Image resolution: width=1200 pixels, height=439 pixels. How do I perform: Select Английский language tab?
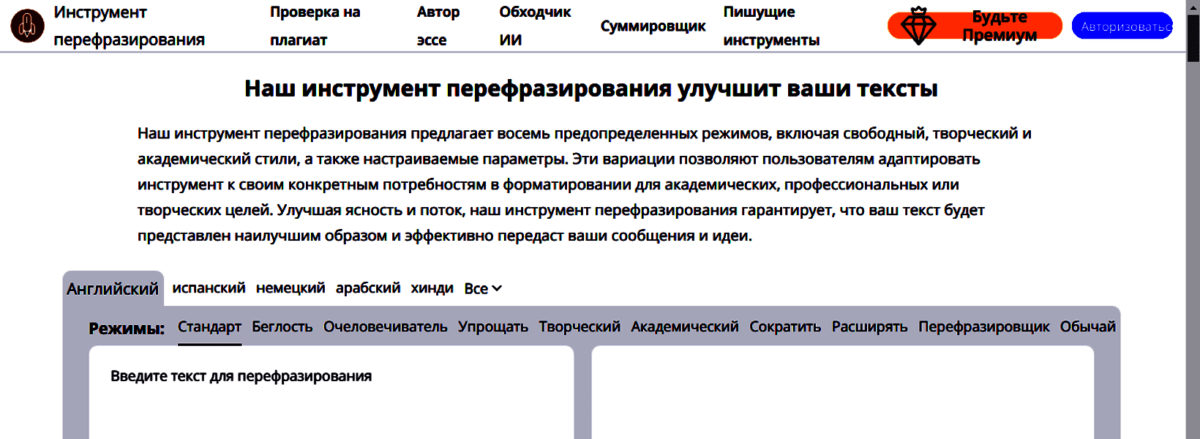tap(113, 289)
